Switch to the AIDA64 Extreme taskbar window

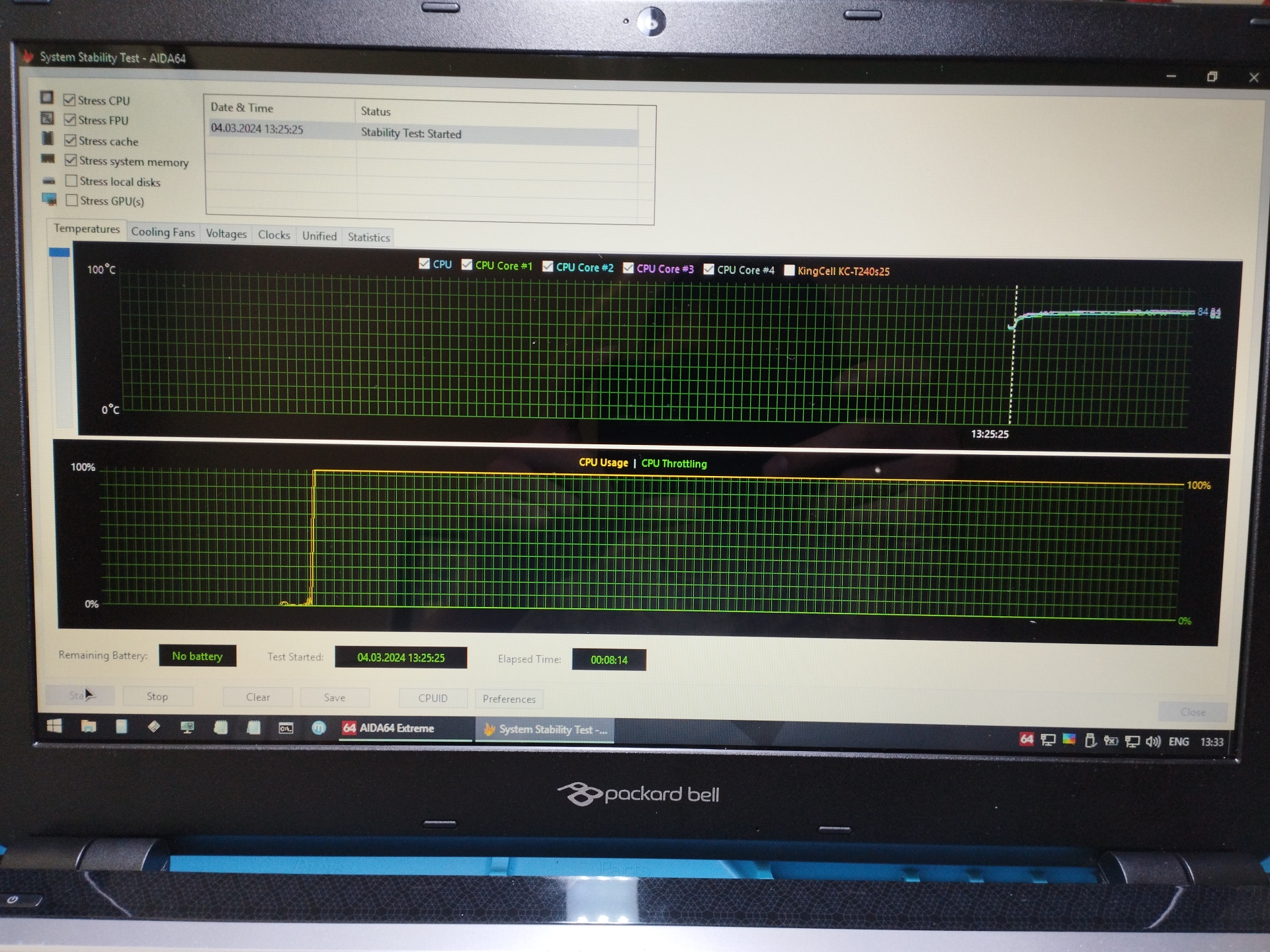pos(405,729)
